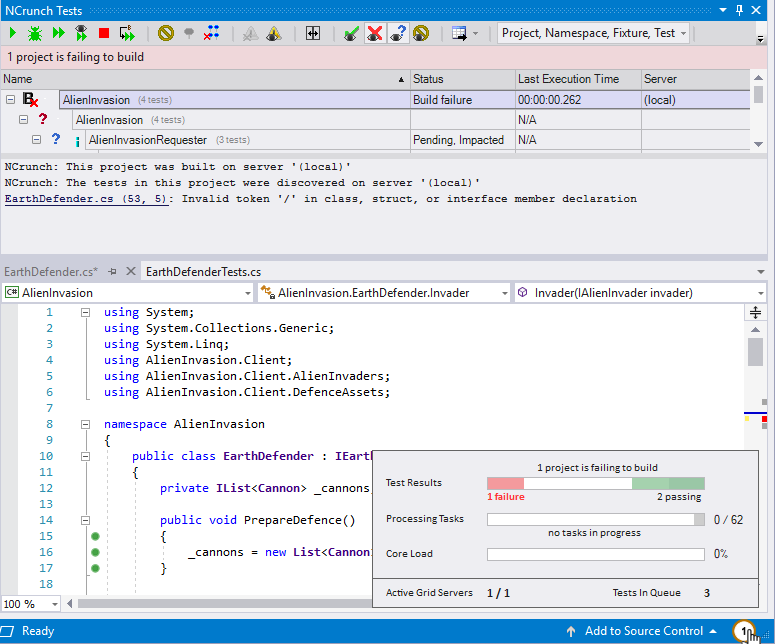Click green coverage marker on line 16
Image resolution: width=775 pixels, height=644 pixels.
click(x=95, y=552)
